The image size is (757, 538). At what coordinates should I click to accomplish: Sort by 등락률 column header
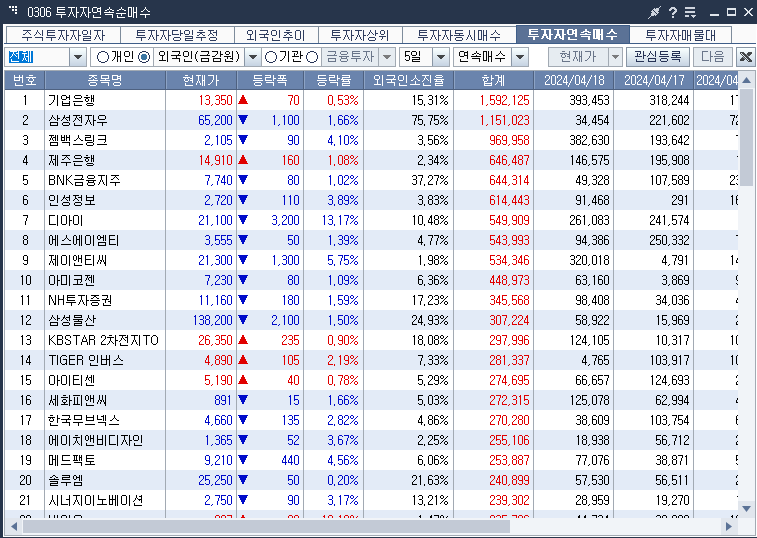click(334, 80)
